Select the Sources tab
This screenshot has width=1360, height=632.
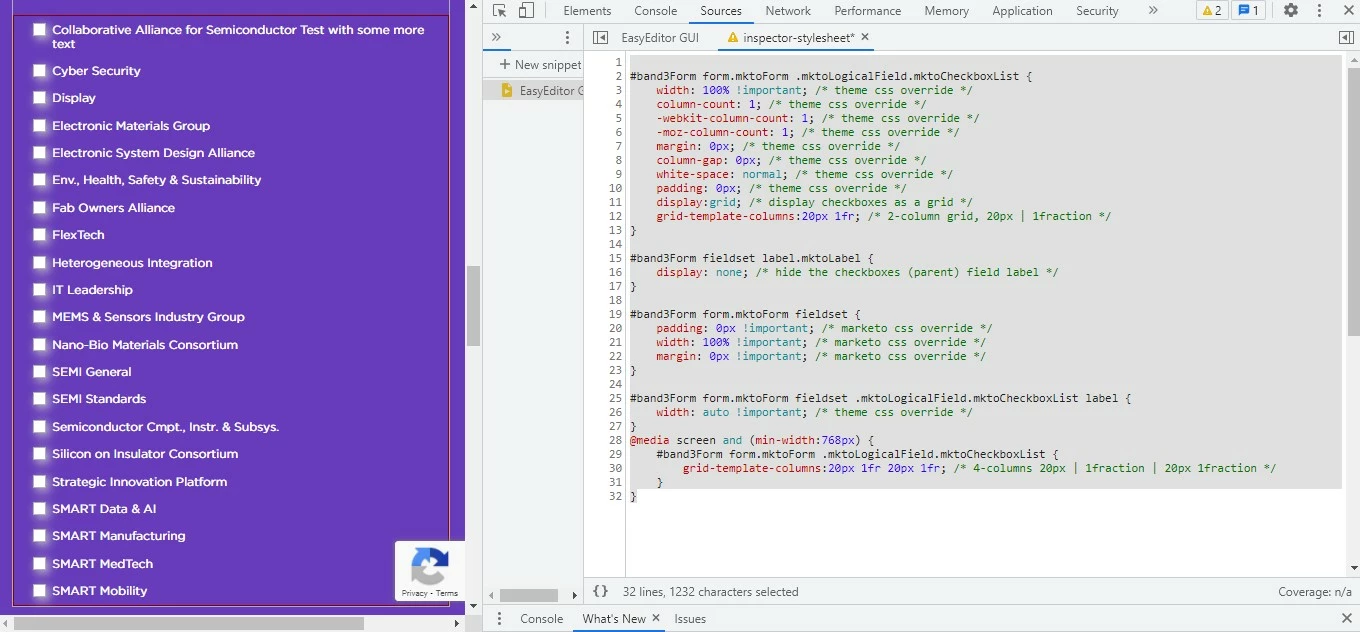[721, 11]
